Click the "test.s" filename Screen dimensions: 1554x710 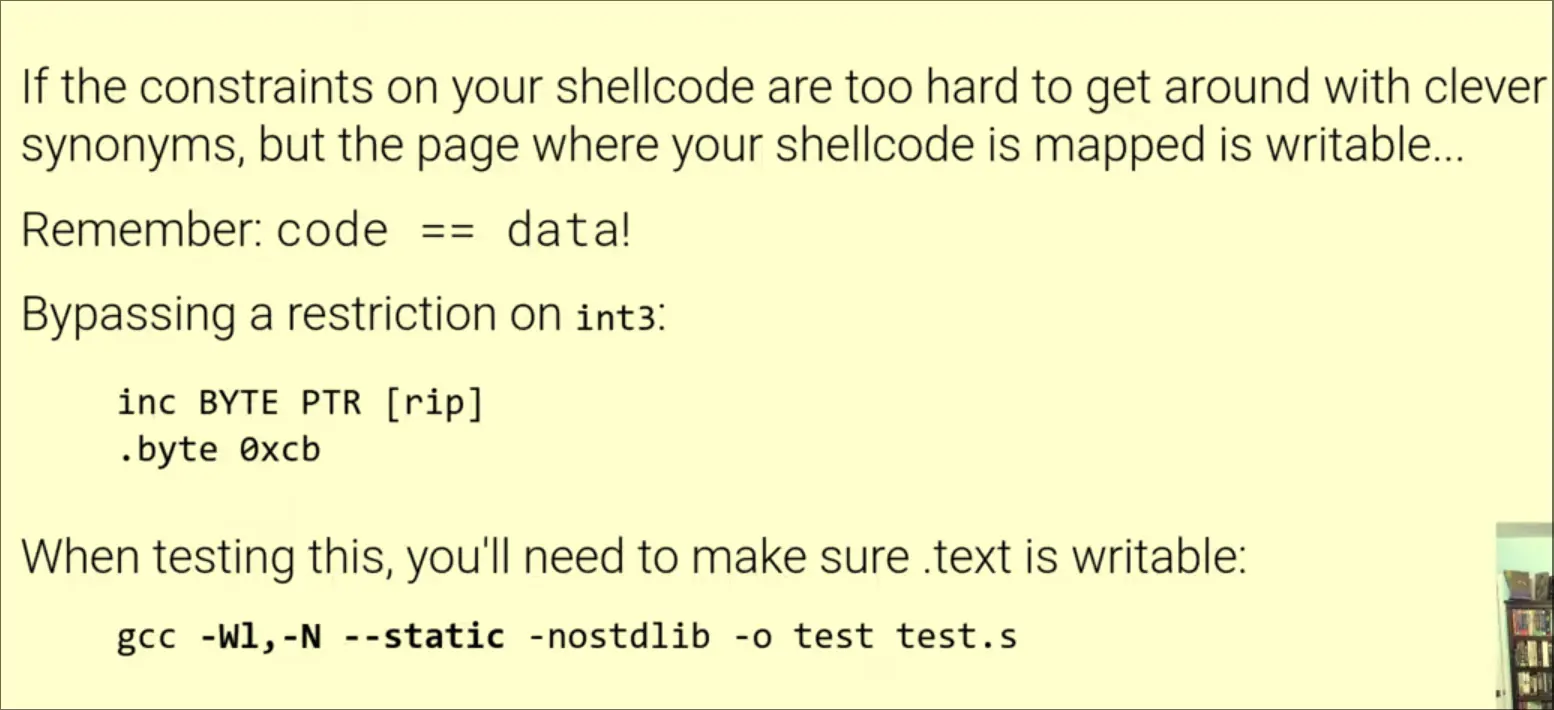pos(956,635)
